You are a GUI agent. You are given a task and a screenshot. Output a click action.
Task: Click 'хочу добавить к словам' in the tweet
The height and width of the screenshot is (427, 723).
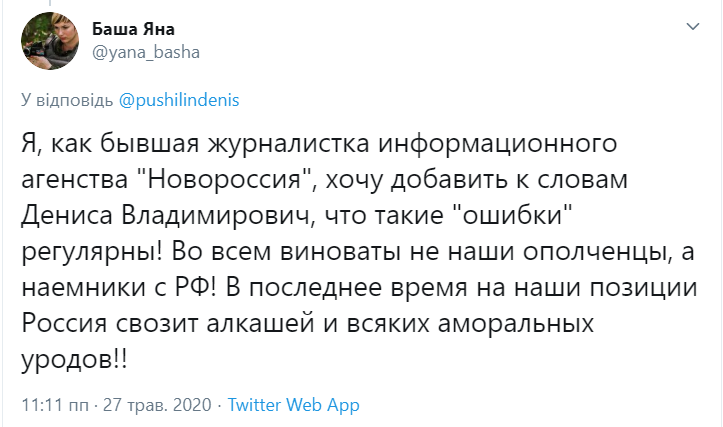[x=477, y=180]
